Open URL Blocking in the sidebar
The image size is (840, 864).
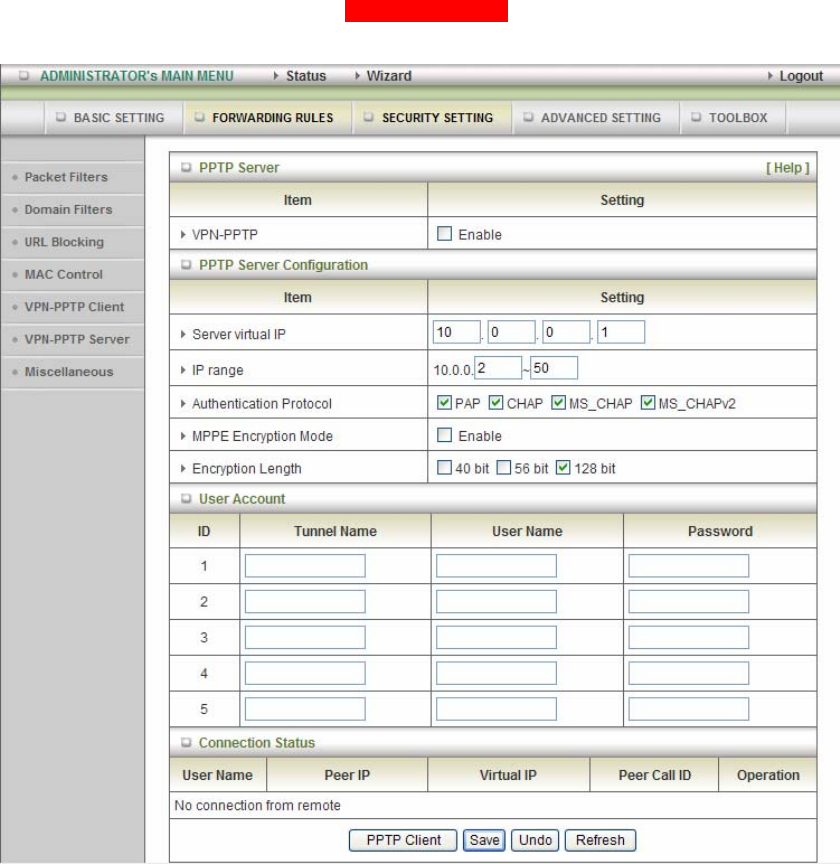(x=64, y=242)
